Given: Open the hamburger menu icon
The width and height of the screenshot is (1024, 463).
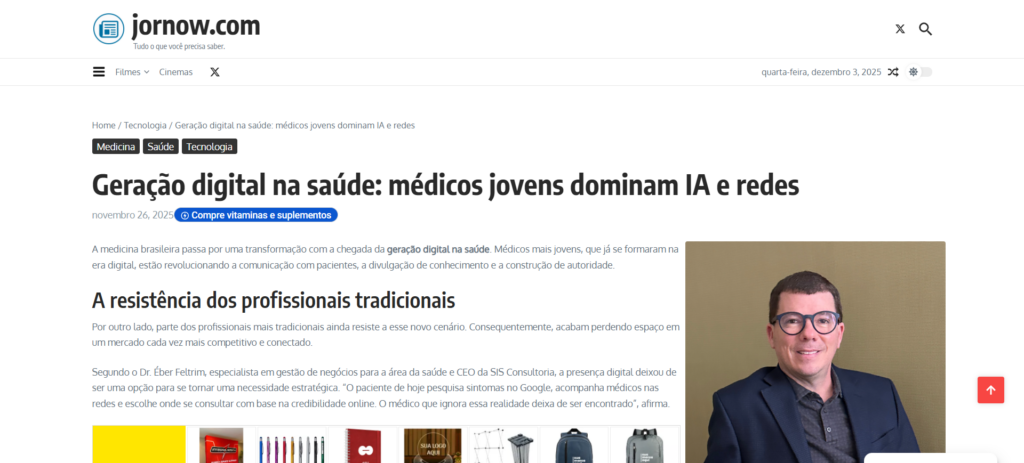Looking at the screenshot, I should [99, 72].
